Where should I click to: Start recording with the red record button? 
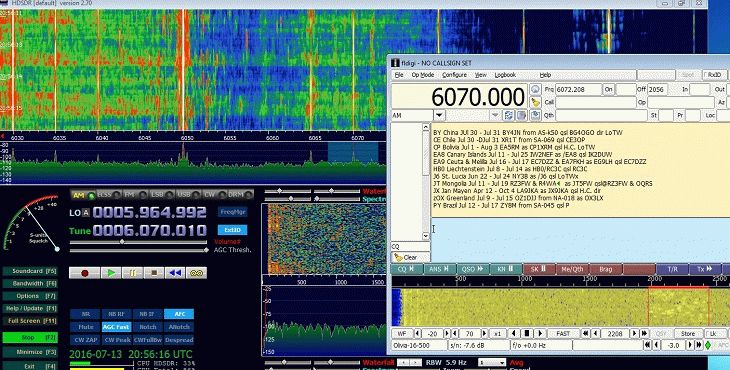84,273
